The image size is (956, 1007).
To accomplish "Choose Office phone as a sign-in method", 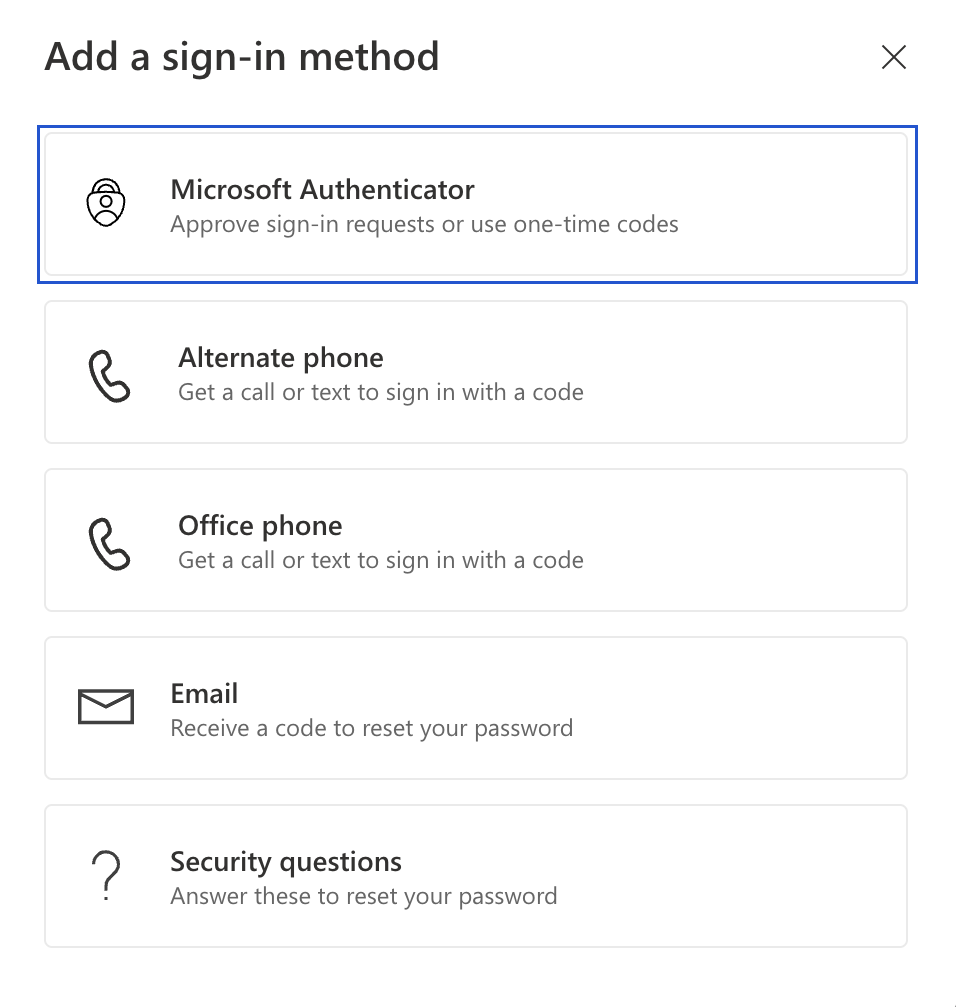I will tap(476, 539).
